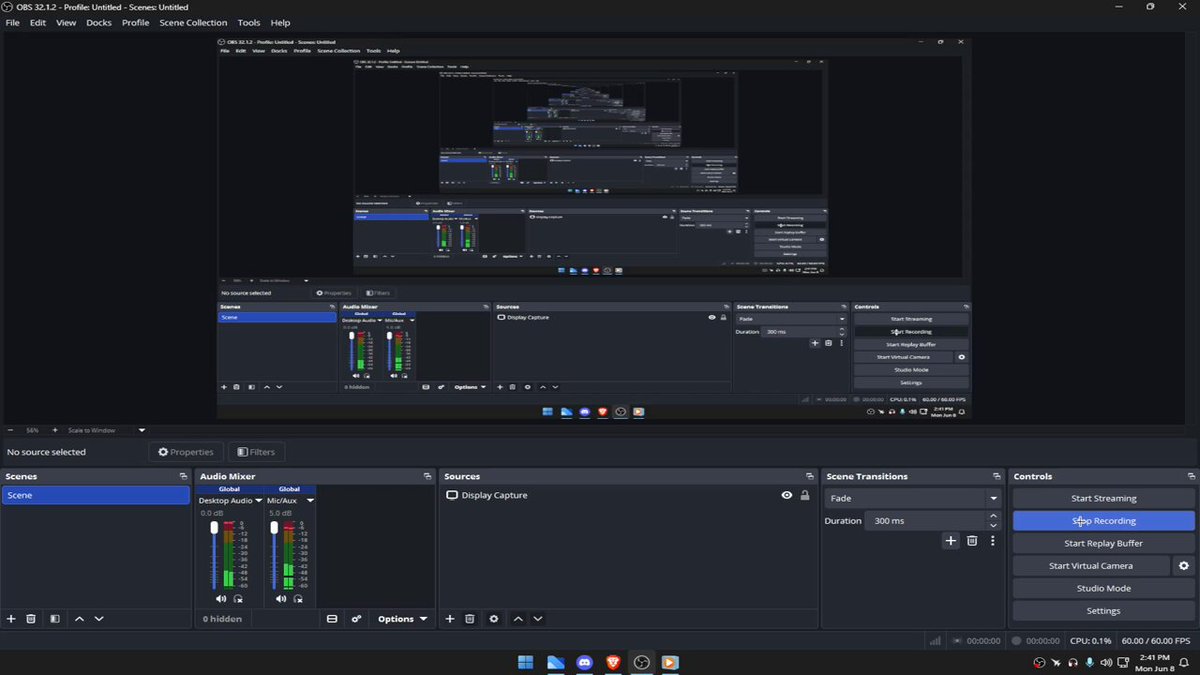1200x675 pixels.
Task: Mute the Desktop Audio channel
Action: pos(221,599)
